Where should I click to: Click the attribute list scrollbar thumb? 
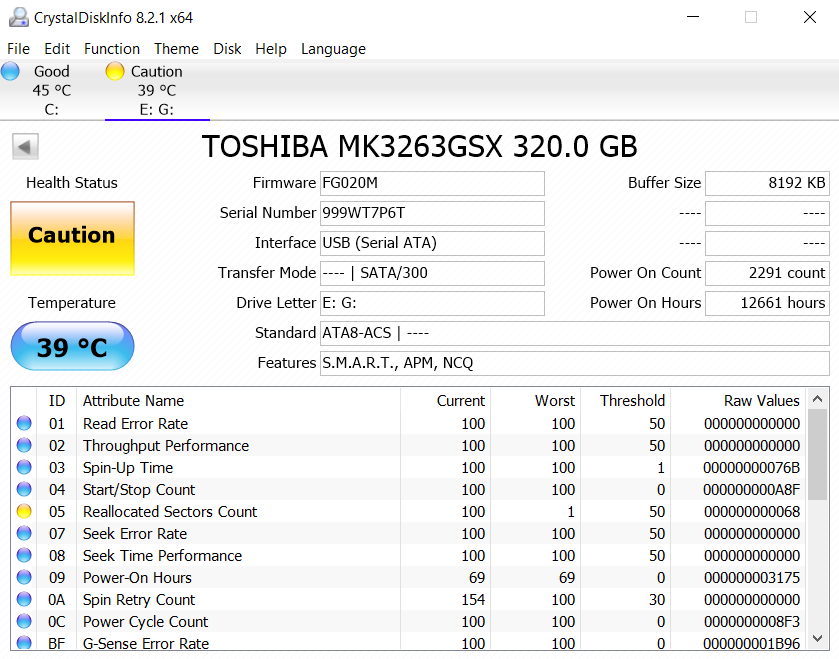(817, 455)
